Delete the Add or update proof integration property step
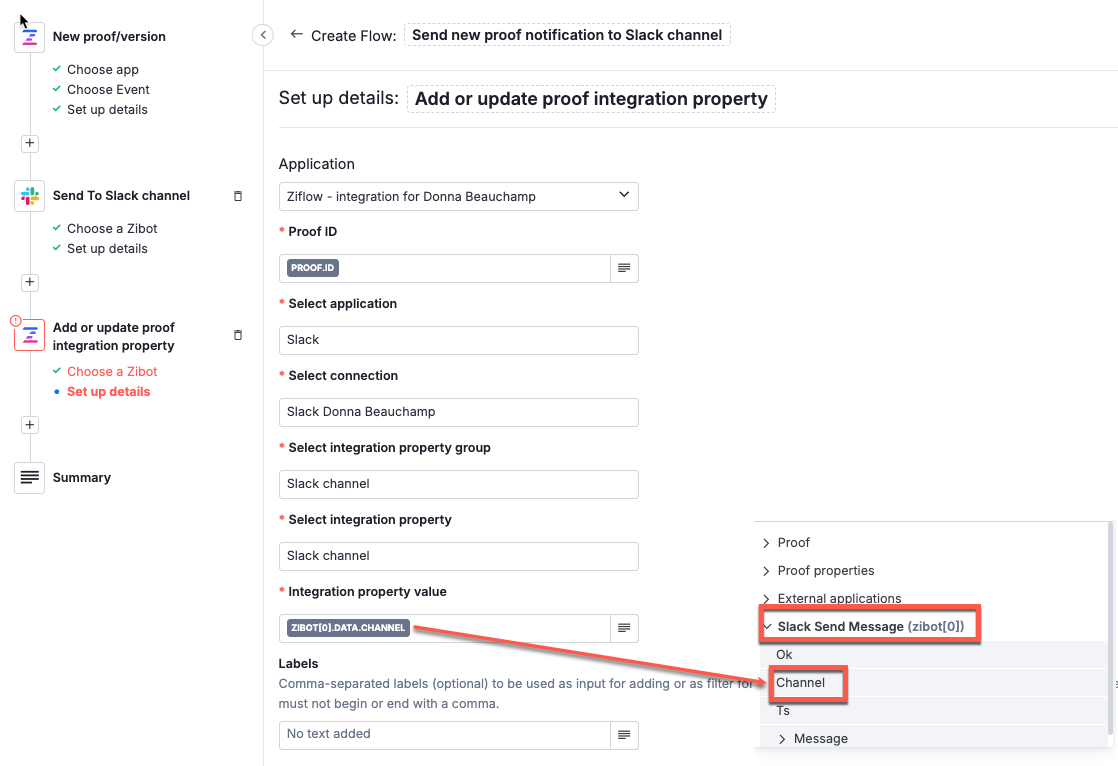The width and height of the screenshot is (1118, 766). pyautogui.click(x=238, y=336)
